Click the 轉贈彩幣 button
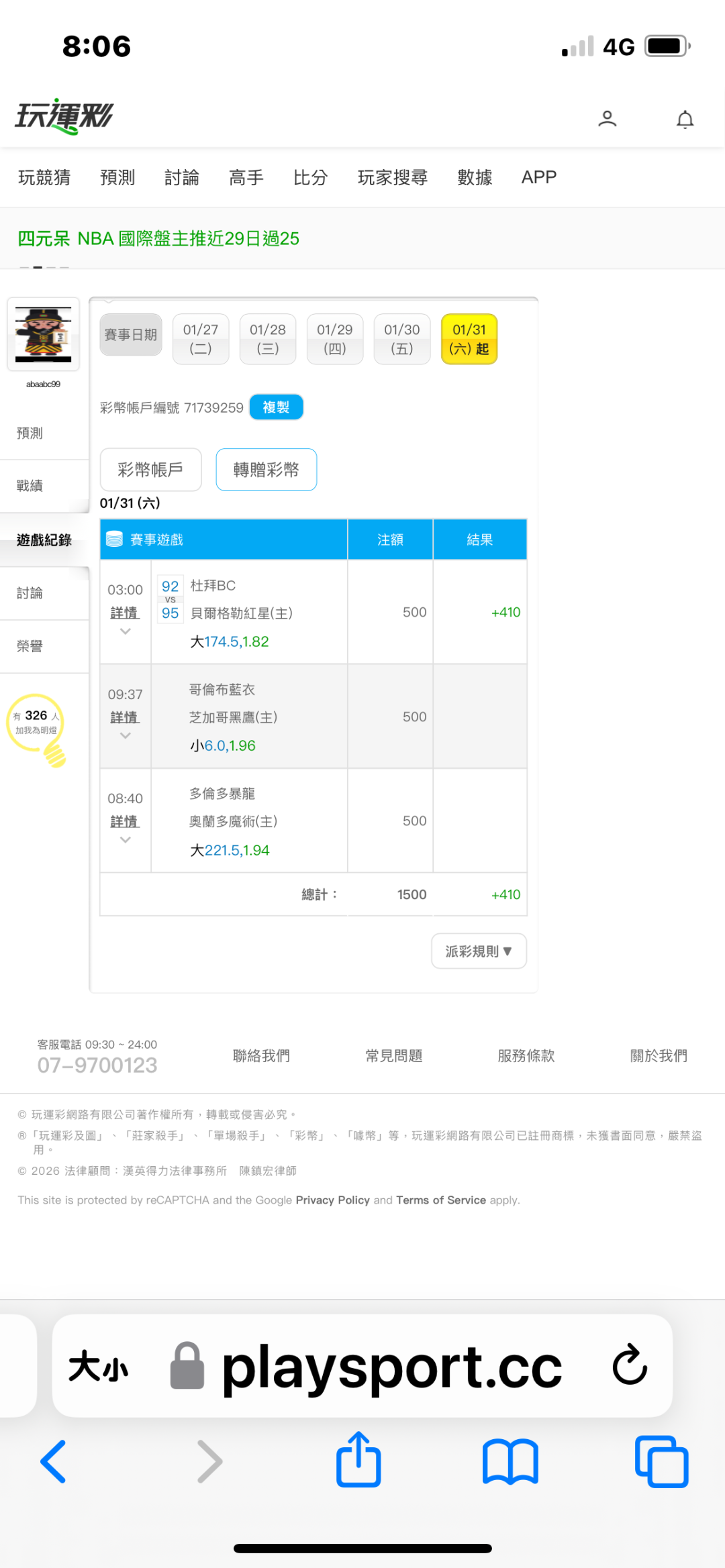The image size is (725, 1568). (x=266, y=470)
